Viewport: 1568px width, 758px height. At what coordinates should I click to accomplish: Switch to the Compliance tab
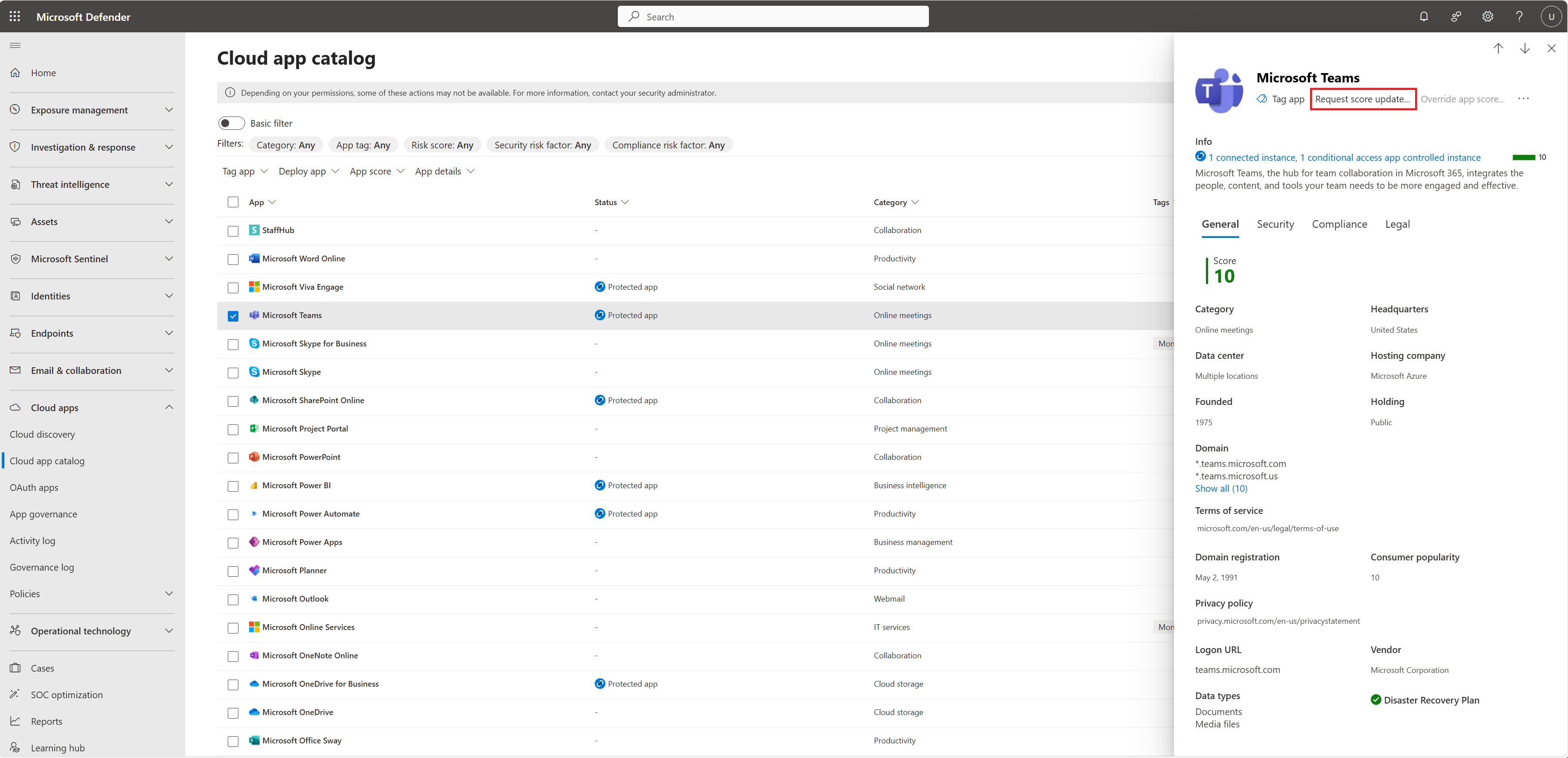click(x=1339, y=224)
